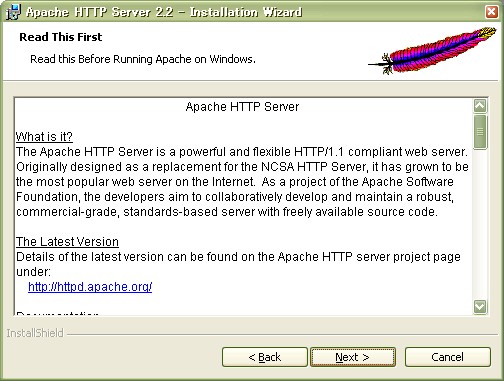Viewport: 504px width, 381px height.
Task: Click 'The Latest Version' heading
Action: (x=67, y=242)
